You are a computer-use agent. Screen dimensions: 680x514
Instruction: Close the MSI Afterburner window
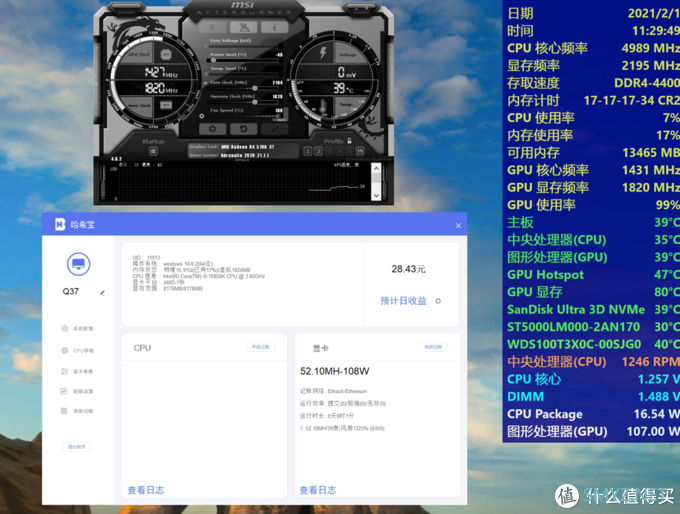point(367,7)
